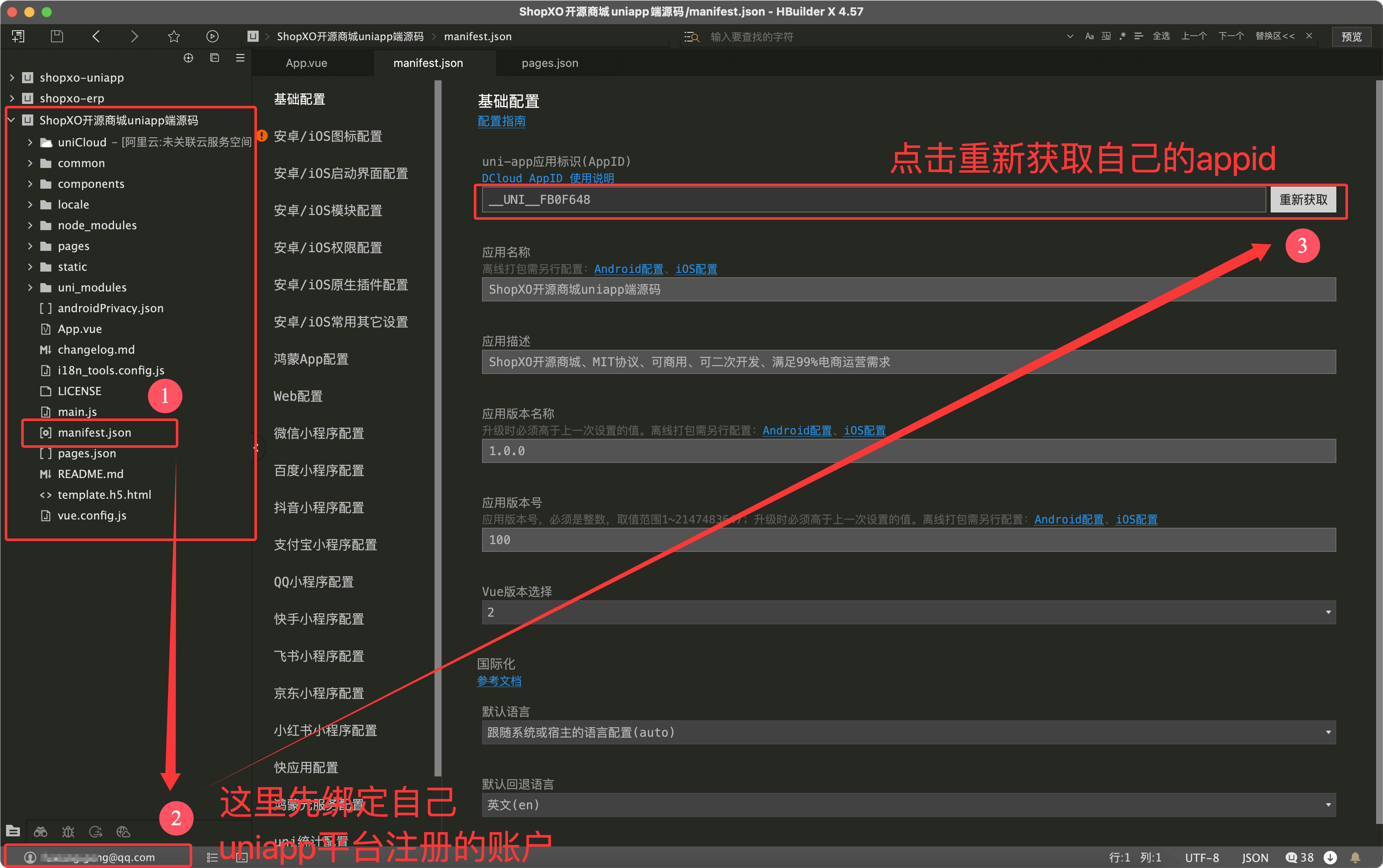
Task: Click 替换区<< to toggle replace area
Action: click(1275, 36)
